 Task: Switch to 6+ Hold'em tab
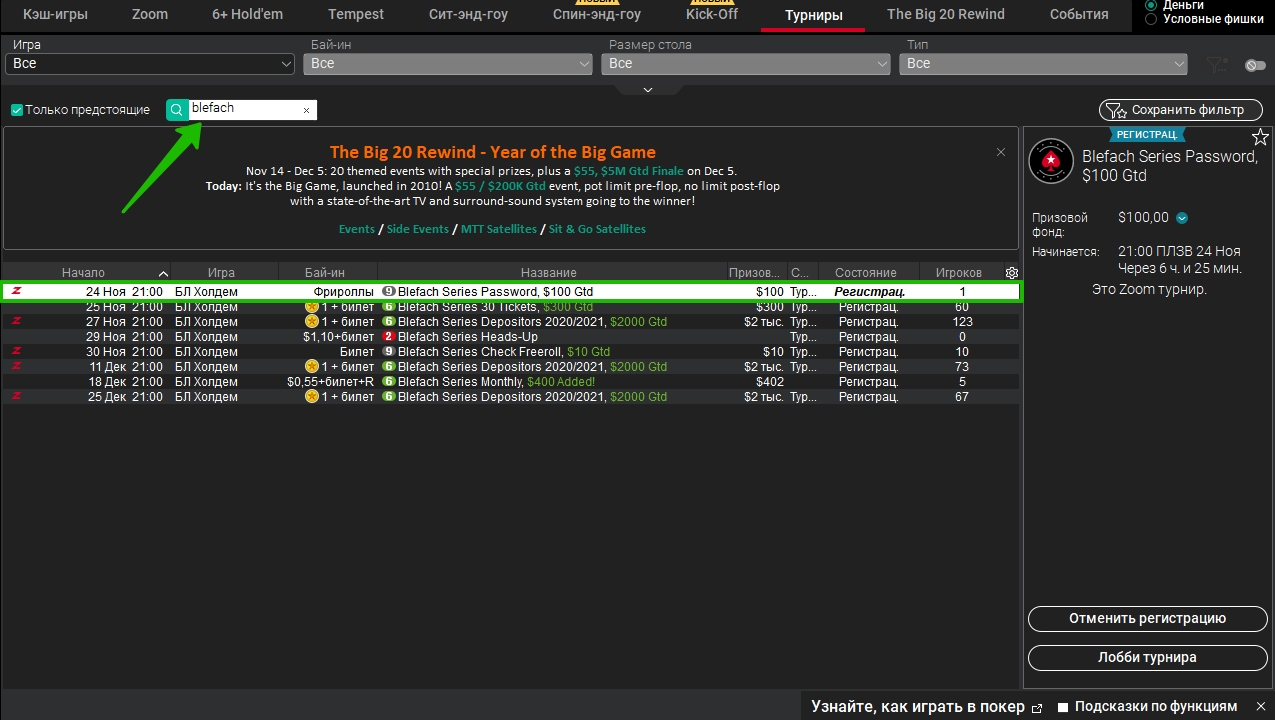pyautogui.click(x=248, y=15)
